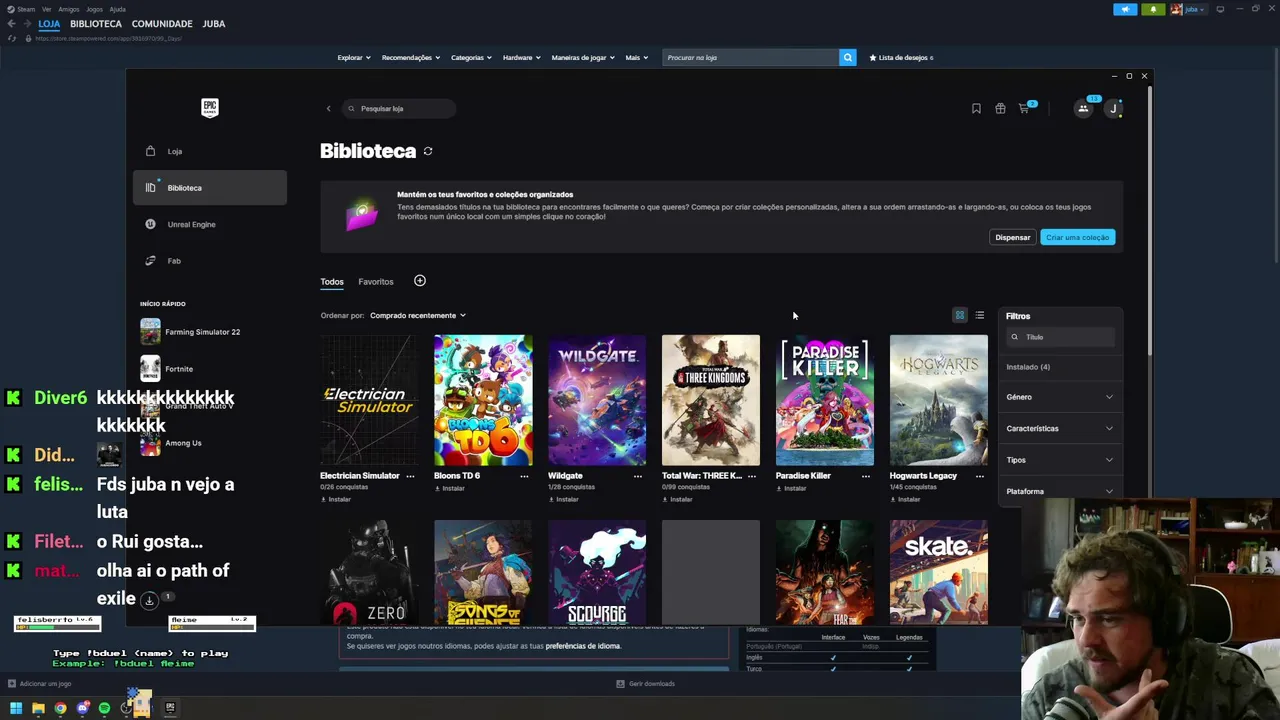
Task: Open Steam Explorar dropdown menu
Action: (354, 58)
